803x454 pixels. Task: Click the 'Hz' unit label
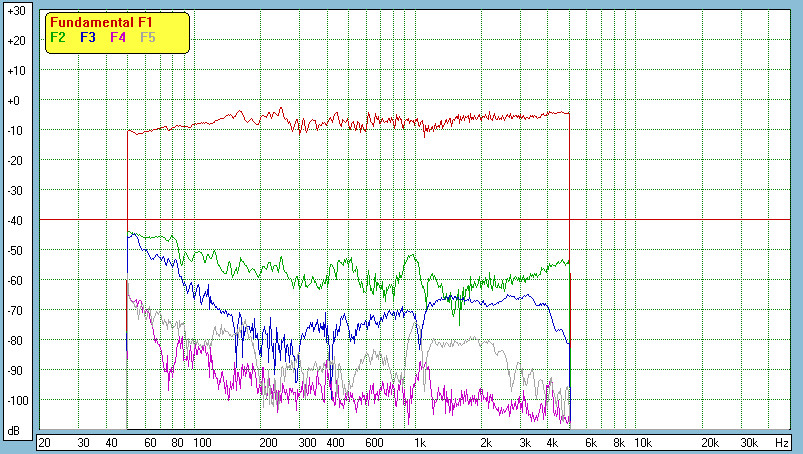[x=781, y=443]
